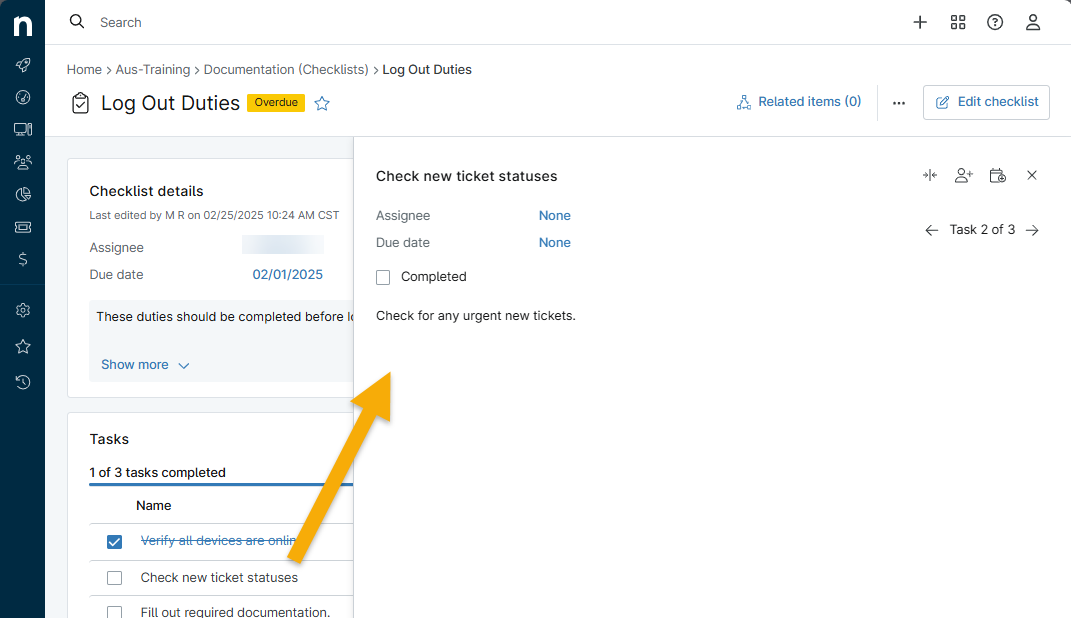
Task: Go to next task with right arrow
Action: click(x=1033, y=230)
